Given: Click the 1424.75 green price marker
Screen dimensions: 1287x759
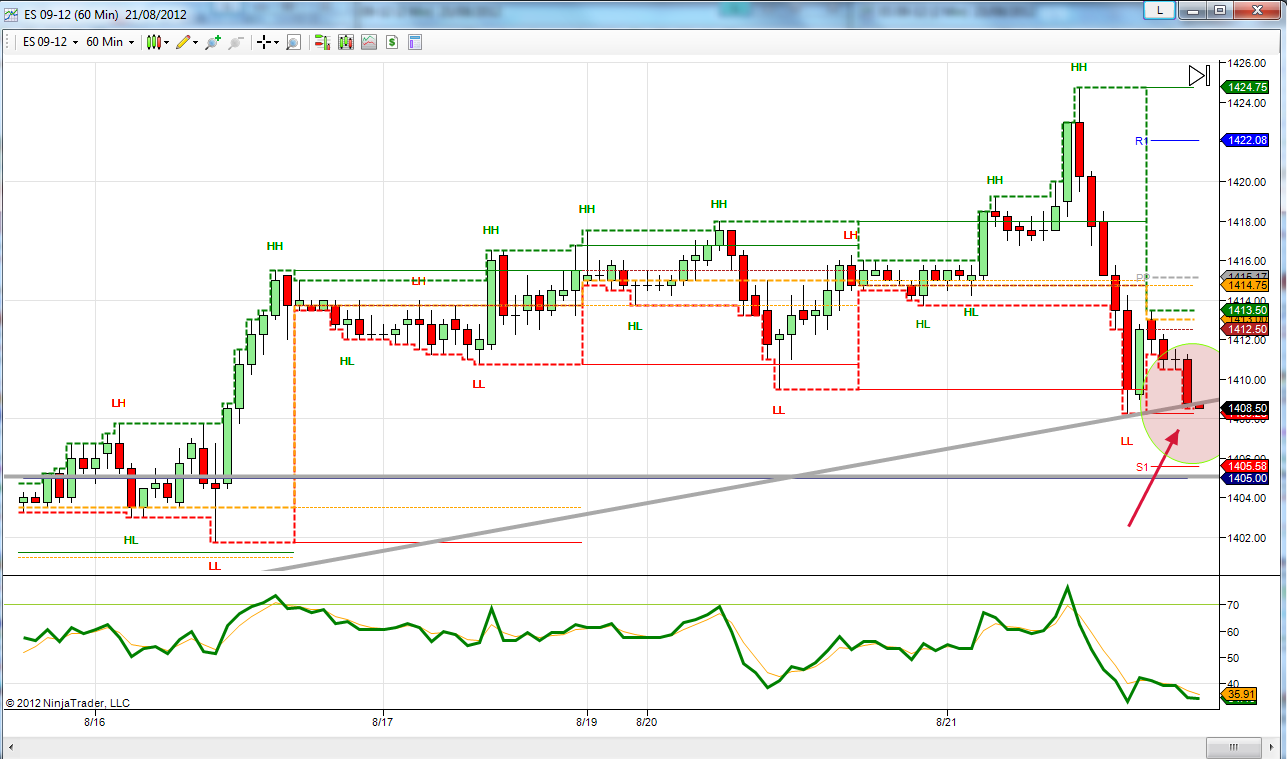Looking at the screenshot, I should click(x=1245, y=87).
